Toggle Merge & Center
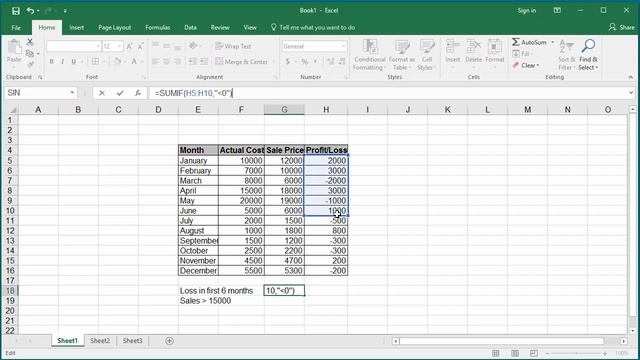 pos(241,62)
